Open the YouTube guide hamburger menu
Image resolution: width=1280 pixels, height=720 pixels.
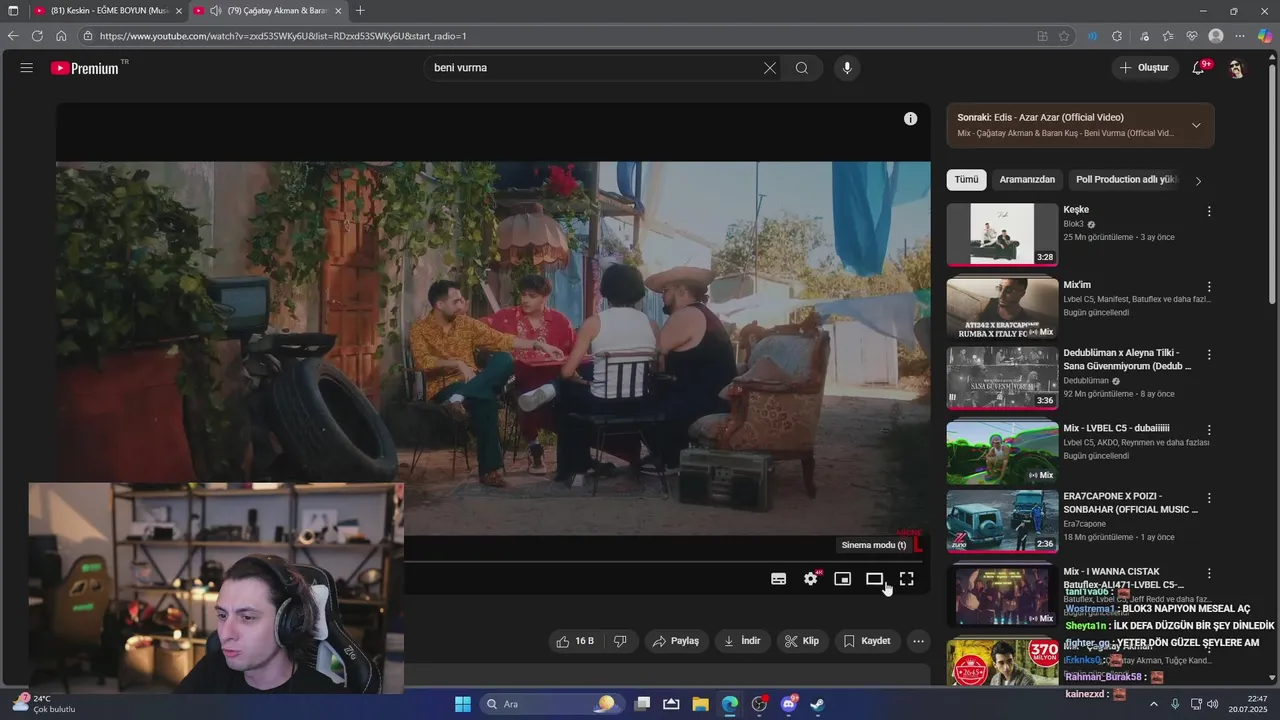pyautogui.click(x=27, y=68)
